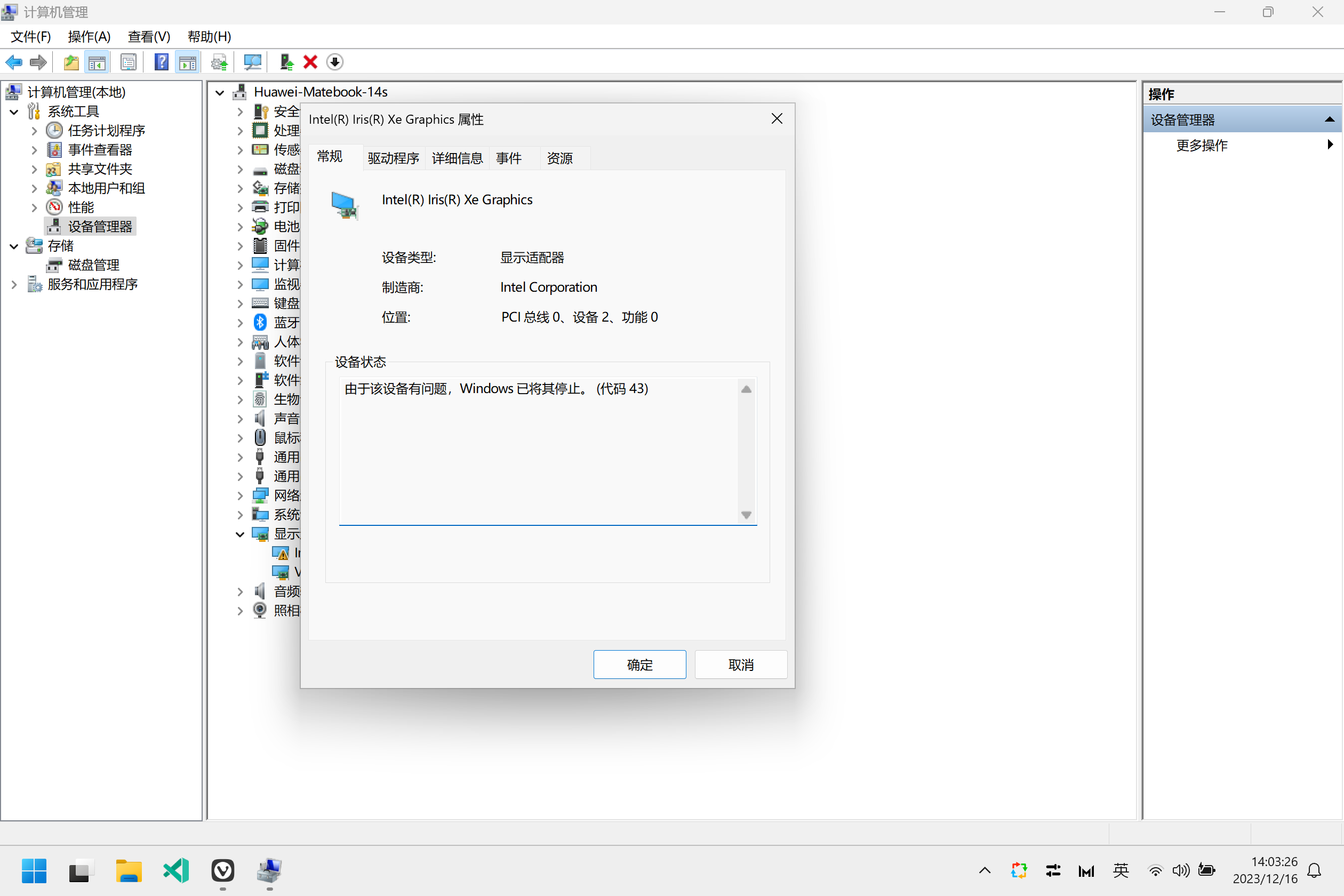Switch to the 驱动程序 tab
Screen dimensions: 1344x896
tap(393, 158)
